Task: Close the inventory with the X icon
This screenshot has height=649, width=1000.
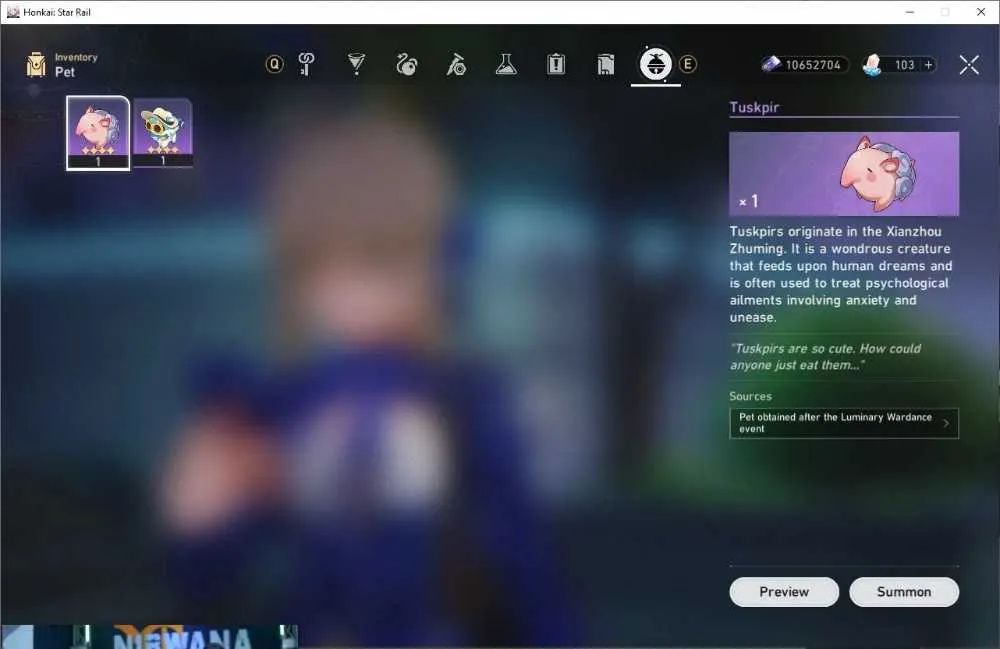Action: (x=969, y=64)
